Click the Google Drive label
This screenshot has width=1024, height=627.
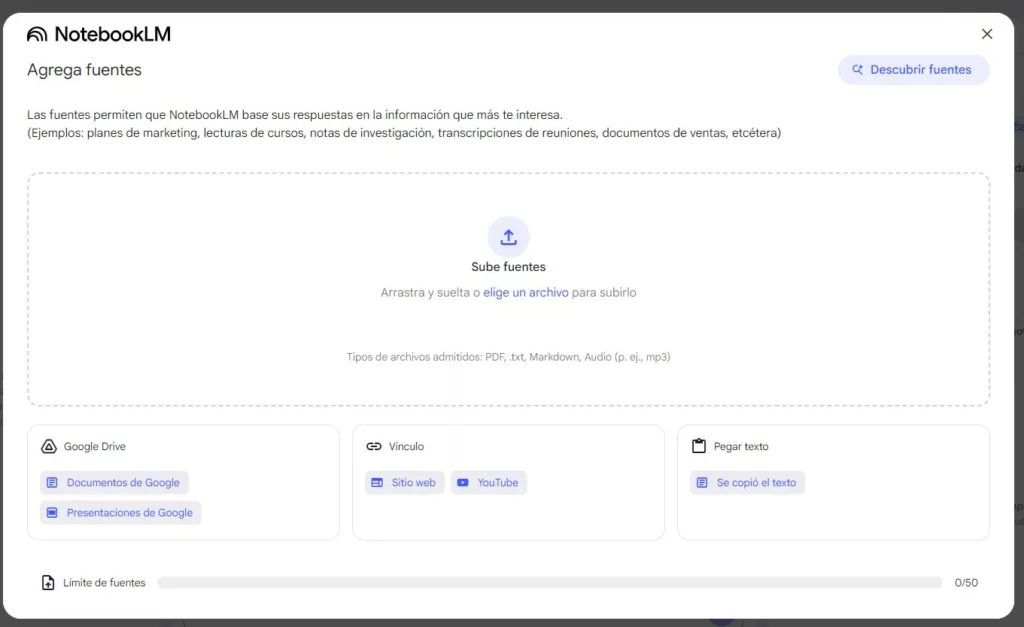tap(95, 447)
